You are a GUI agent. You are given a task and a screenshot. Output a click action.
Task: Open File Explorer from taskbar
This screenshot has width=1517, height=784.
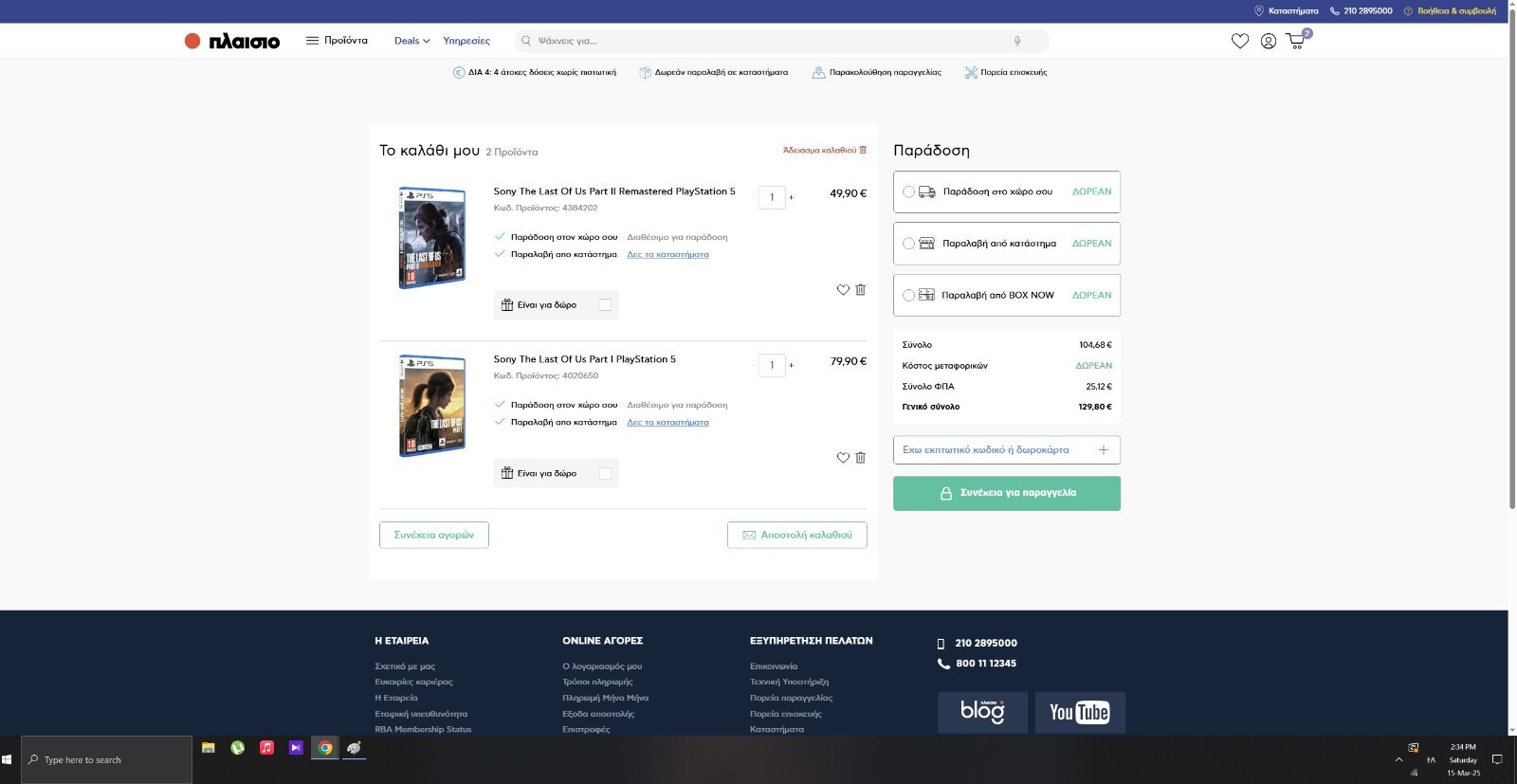pos(209,748)
